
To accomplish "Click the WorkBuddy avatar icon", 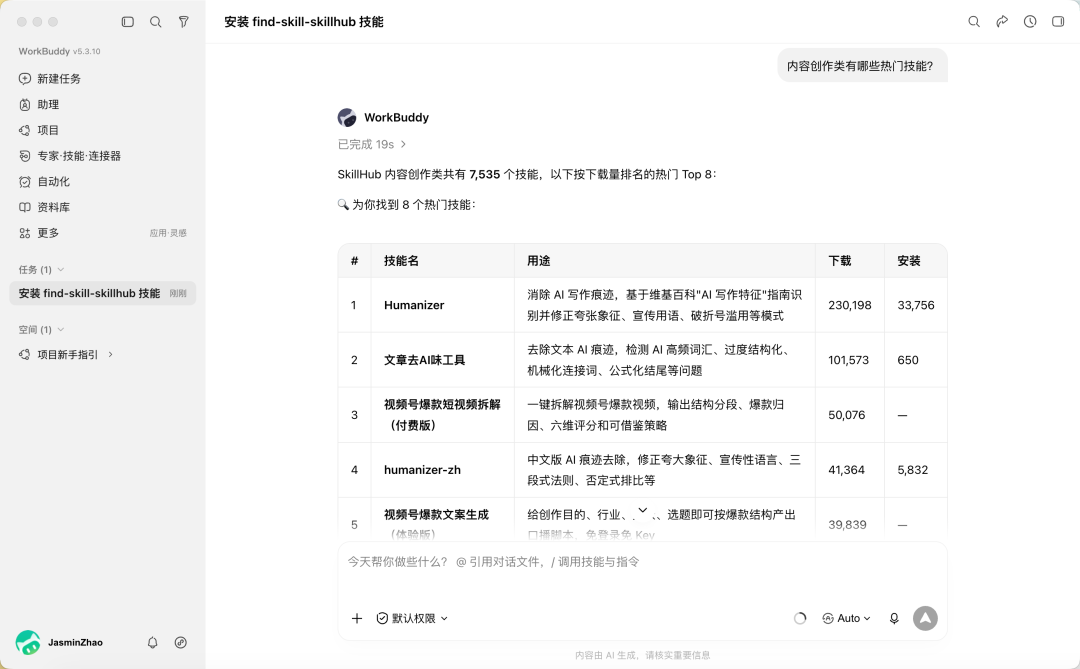I will (346, 118).
